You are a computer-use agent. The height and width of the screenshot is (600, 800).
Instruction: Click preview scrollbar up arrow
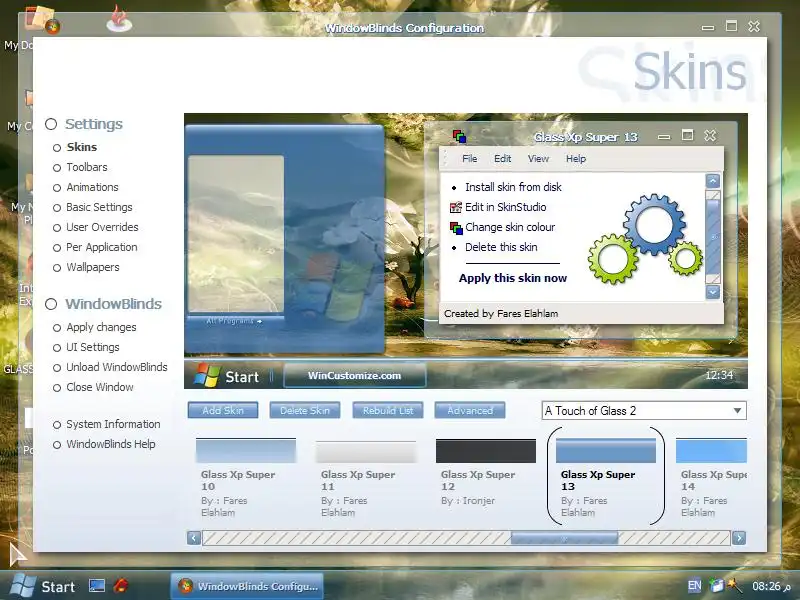[713, 181]
